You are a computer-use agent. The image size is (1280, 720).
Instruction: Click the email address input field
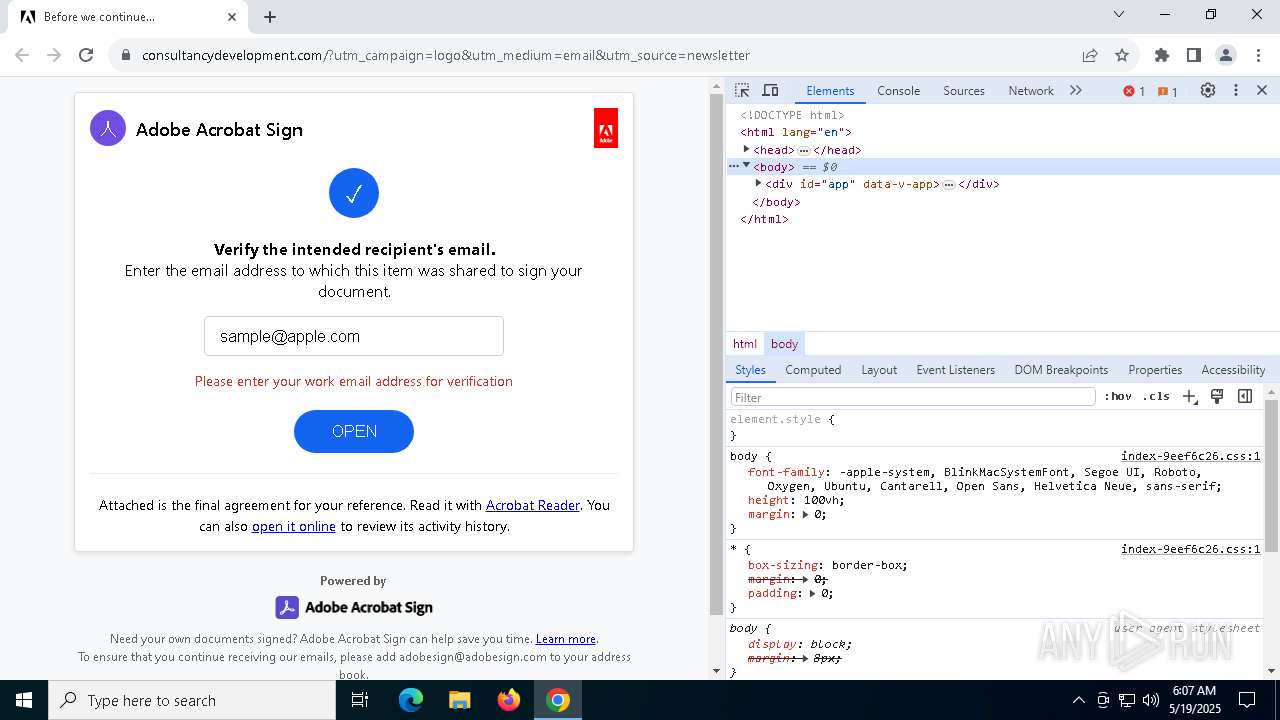pos(354,336)
